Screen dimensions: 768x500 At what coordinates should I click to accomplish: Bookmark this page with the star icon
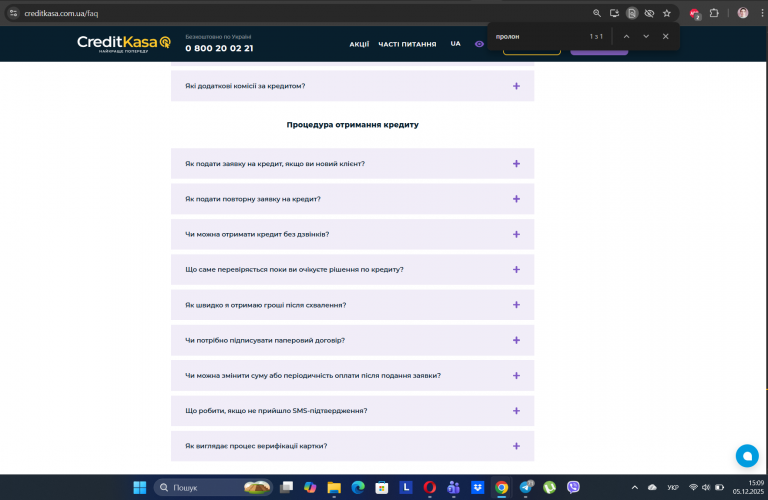click(667, 13)
